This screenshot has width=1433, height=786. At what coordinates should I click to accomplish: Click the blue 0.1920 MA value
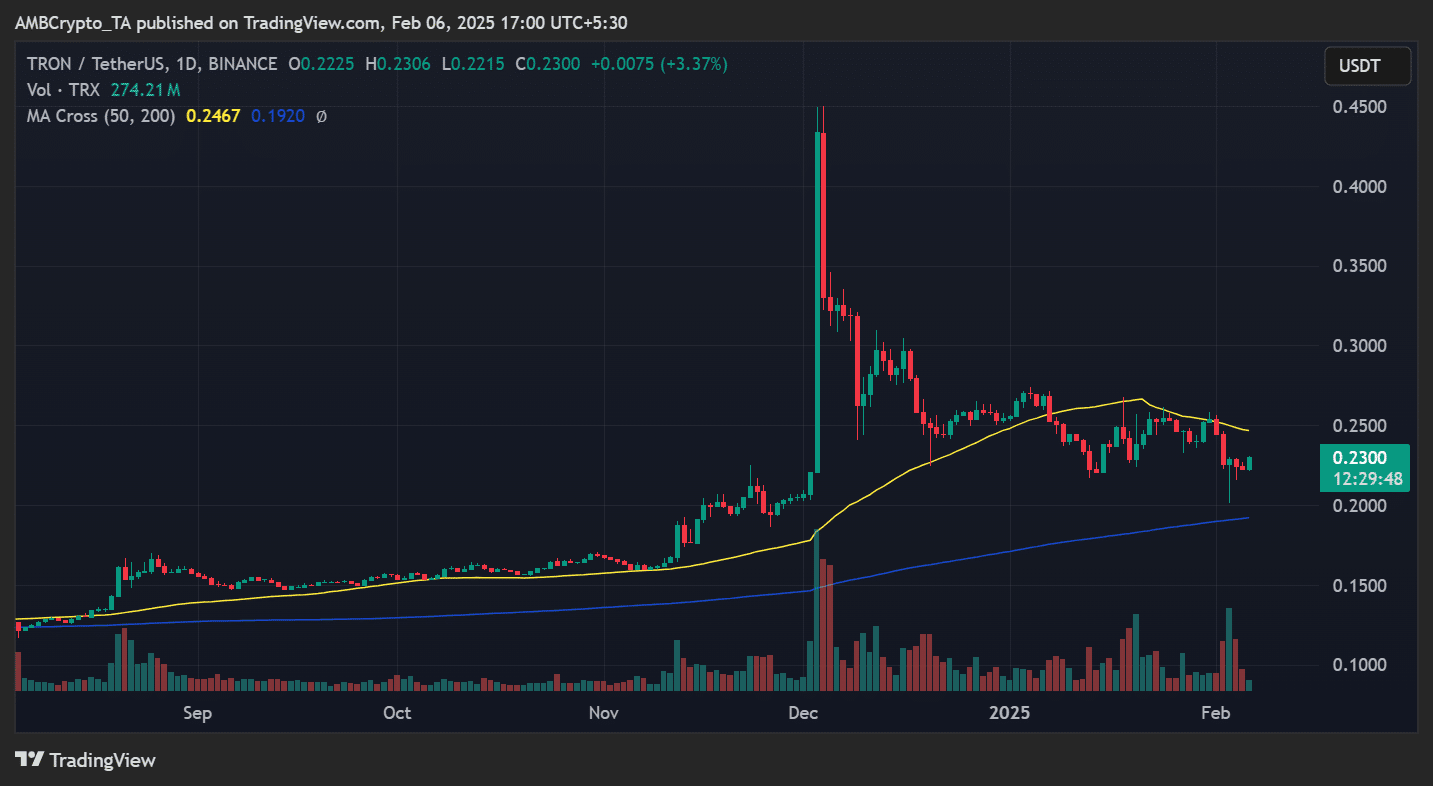coord(277,116)
